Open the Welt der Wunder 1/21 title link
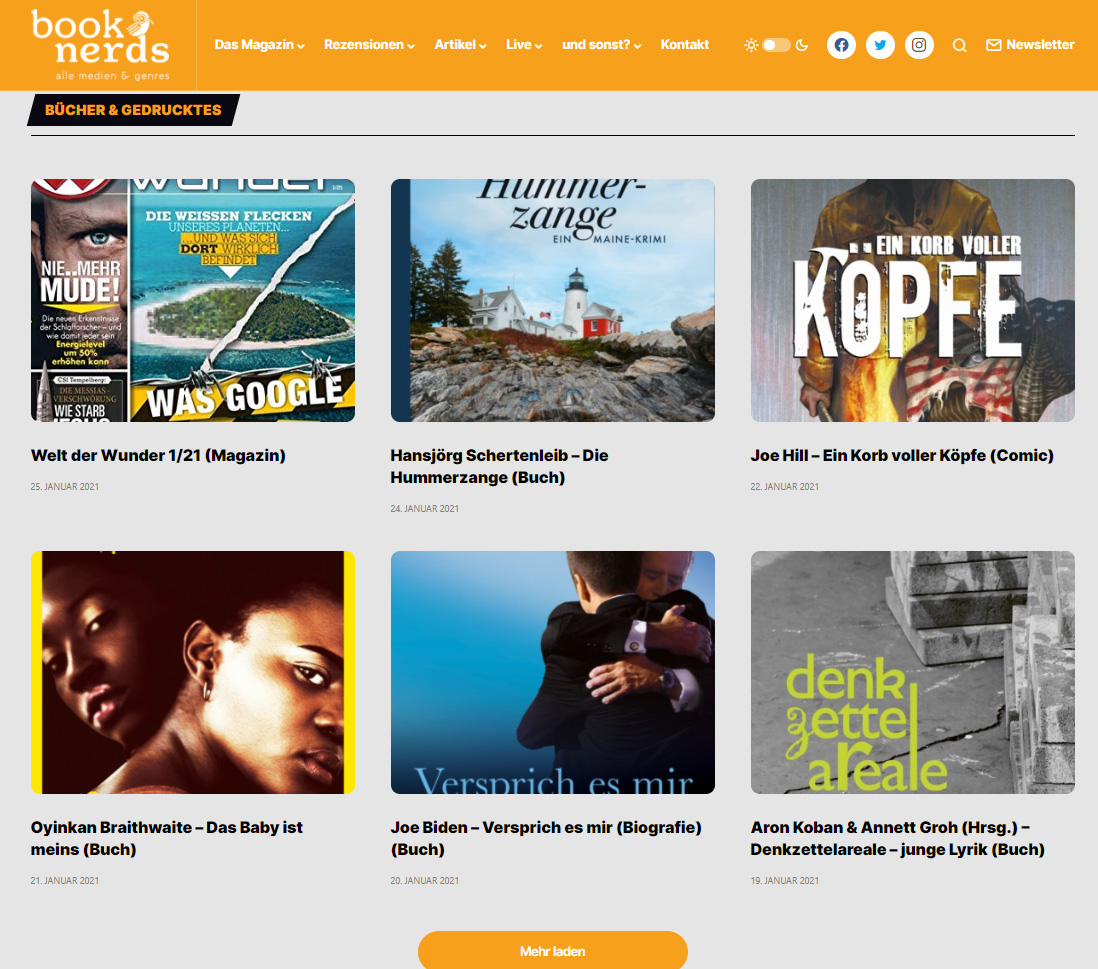Screen dimensions: 1098x969 click(x=158, y=455)
